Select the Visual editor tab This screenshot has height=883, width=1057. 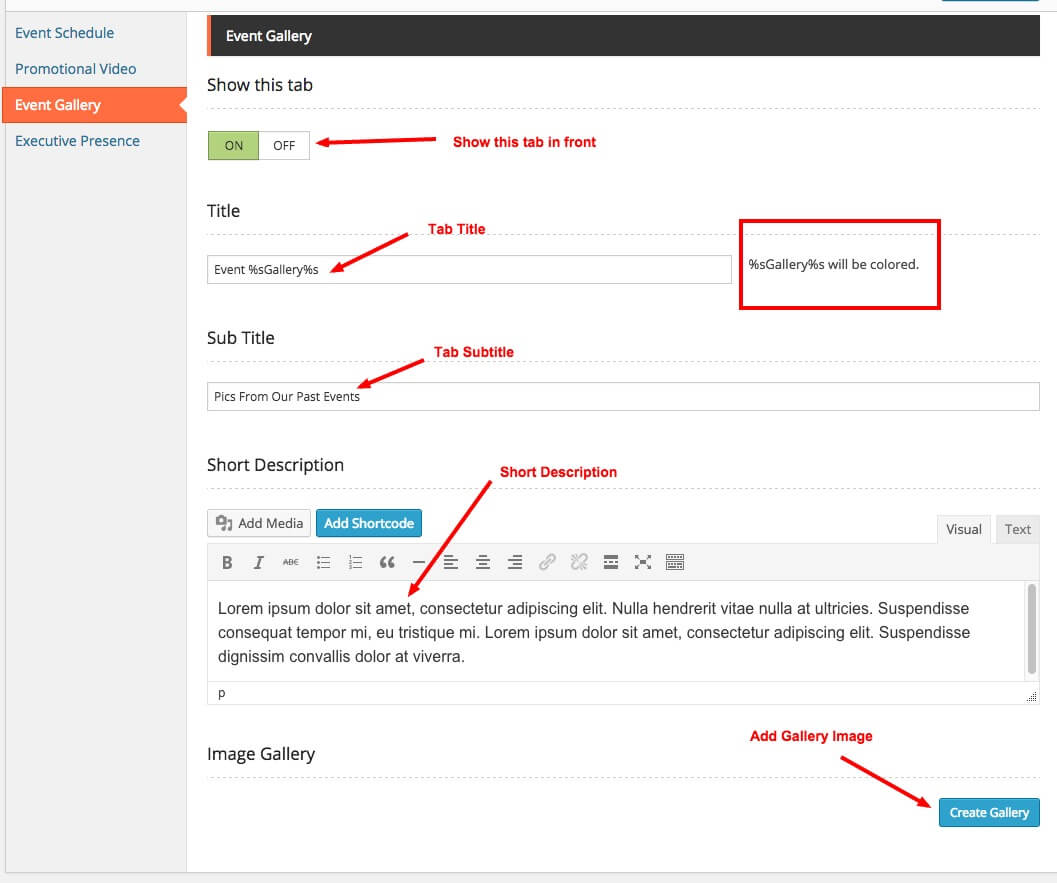963,530
